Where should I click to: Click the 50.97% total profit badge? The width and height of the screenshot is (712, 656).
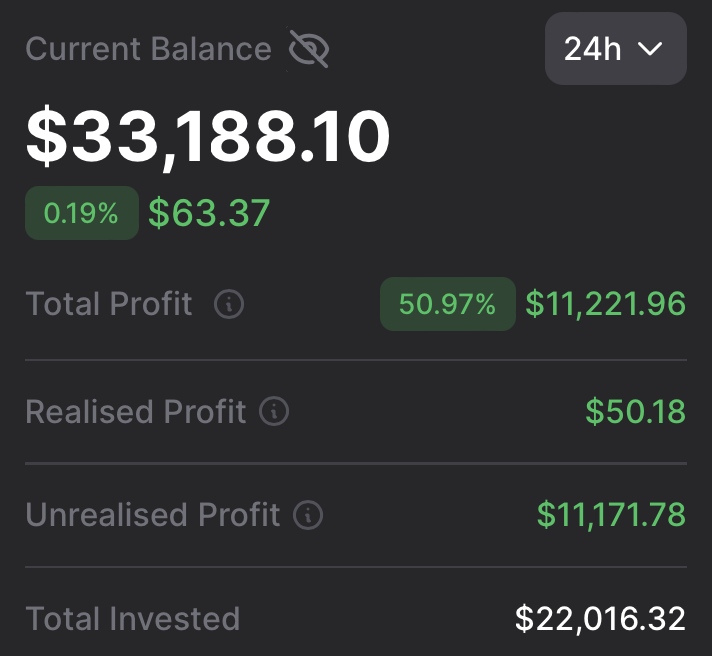tap(447, 304)
